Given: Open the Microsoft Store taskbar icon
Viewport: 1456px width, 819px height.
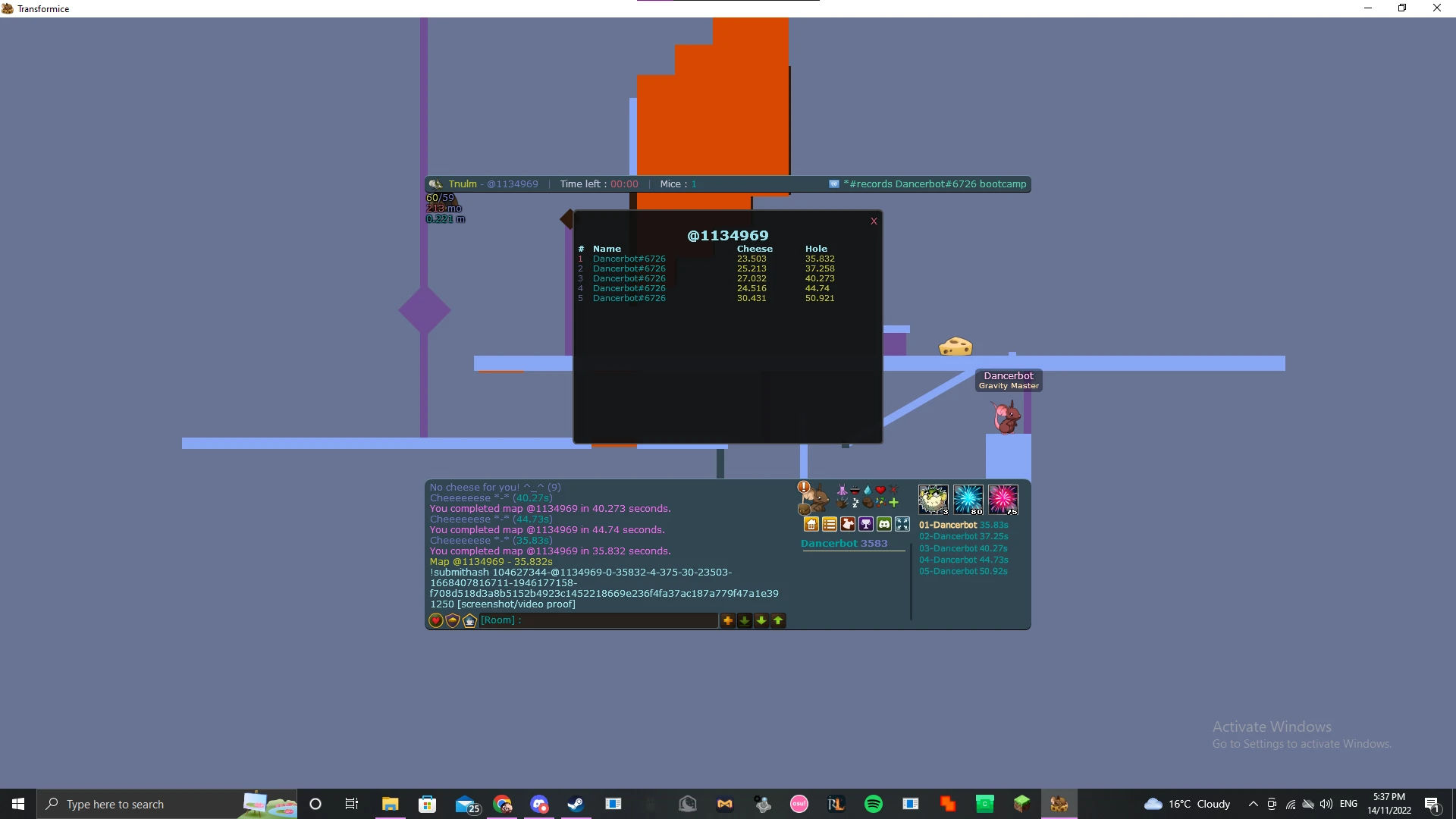Looking at the screenshot, I should click(x=428, y=804).
